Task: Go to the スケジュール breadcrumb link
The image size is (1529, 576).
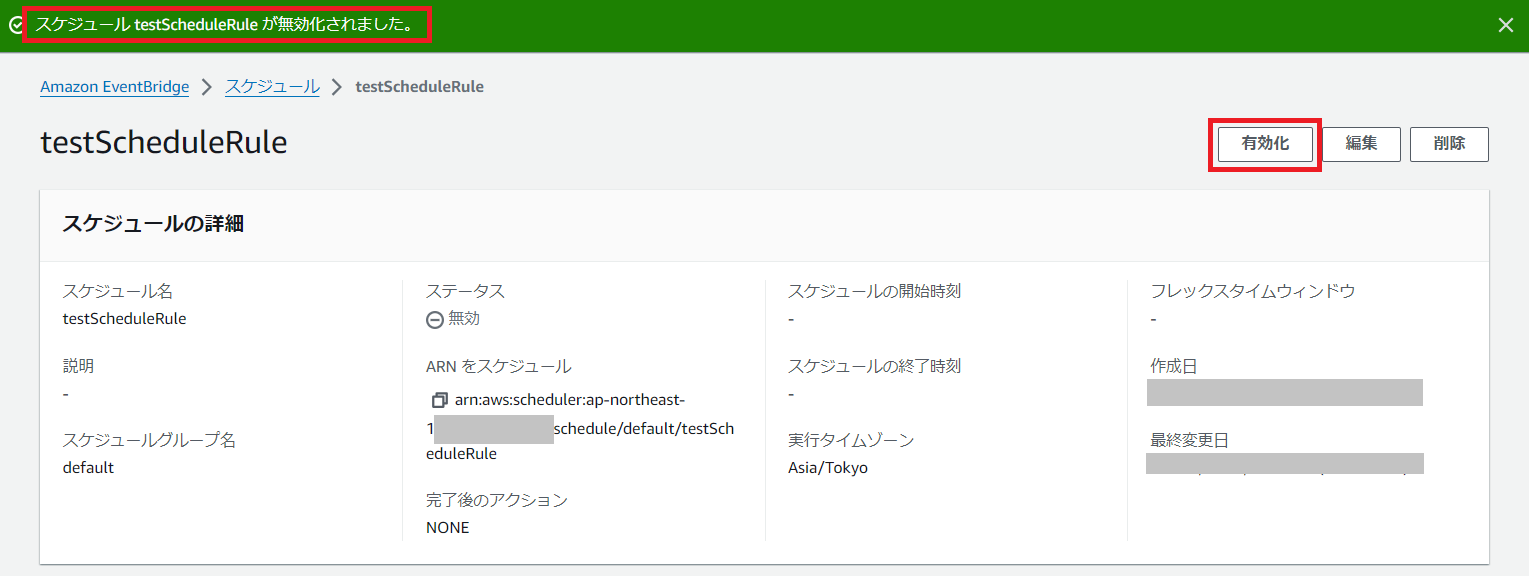Action: pyautogui.click(x=272, y=87)
